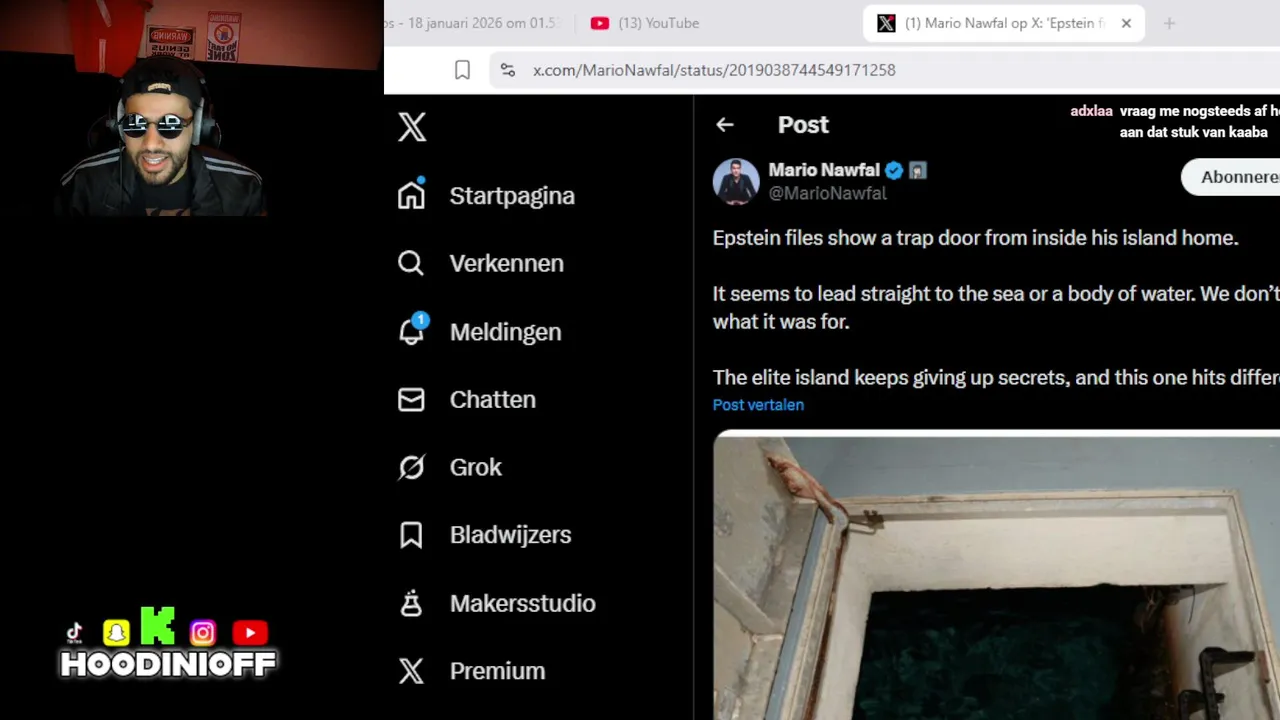Screen dimensions: 1280x720
Task: Close the Mario Nawfal X tab
Action: click(1126, 23)
